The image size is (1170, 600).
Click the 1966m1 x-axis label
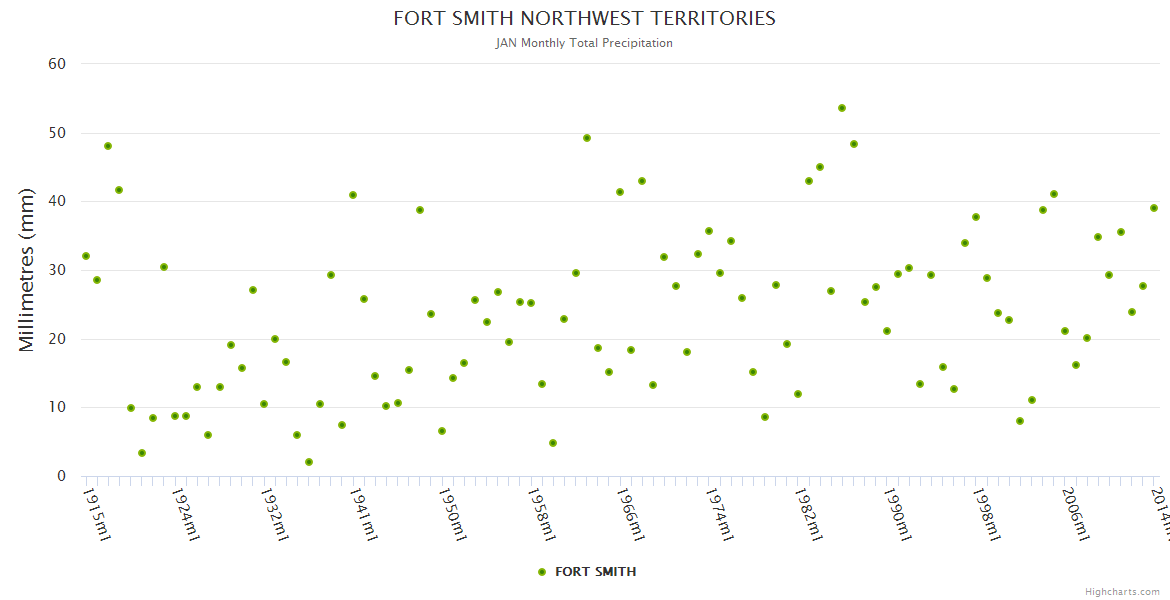point(631,514)
